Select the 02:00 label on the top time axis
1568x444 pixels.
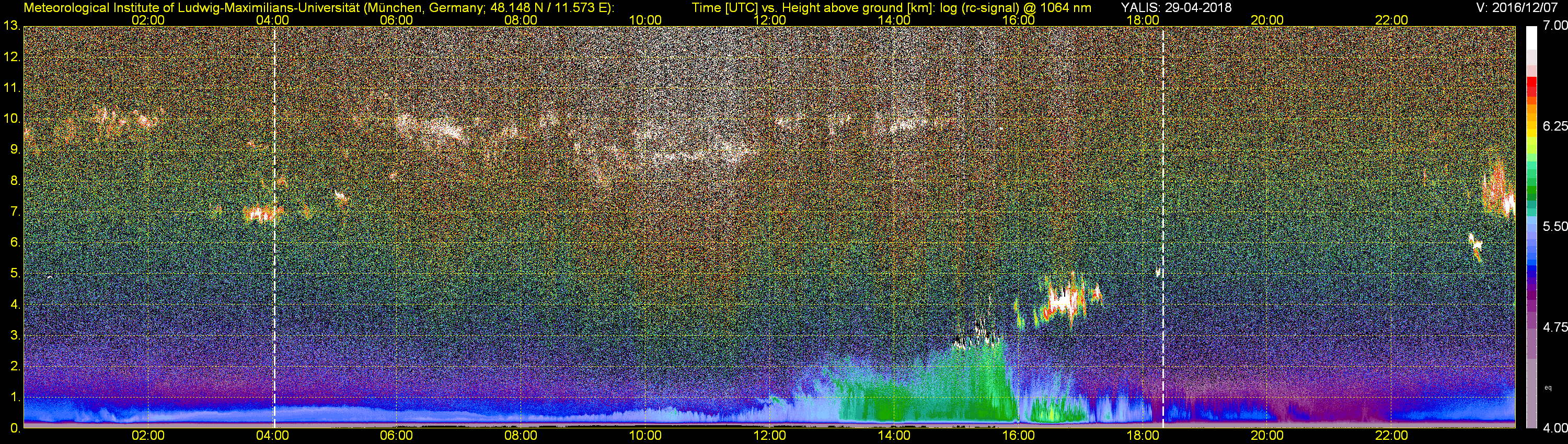tap(148, 20)
